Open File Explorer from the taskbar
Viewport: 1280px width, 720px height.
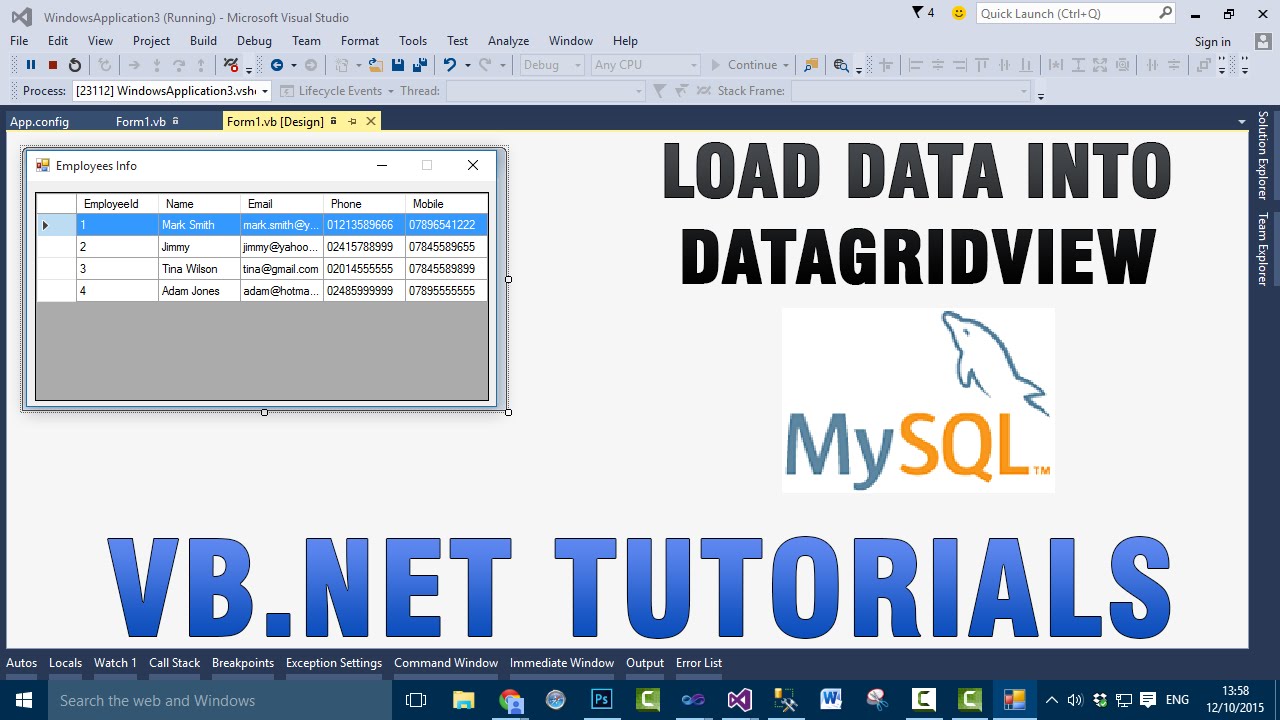(x=463, y=700)
